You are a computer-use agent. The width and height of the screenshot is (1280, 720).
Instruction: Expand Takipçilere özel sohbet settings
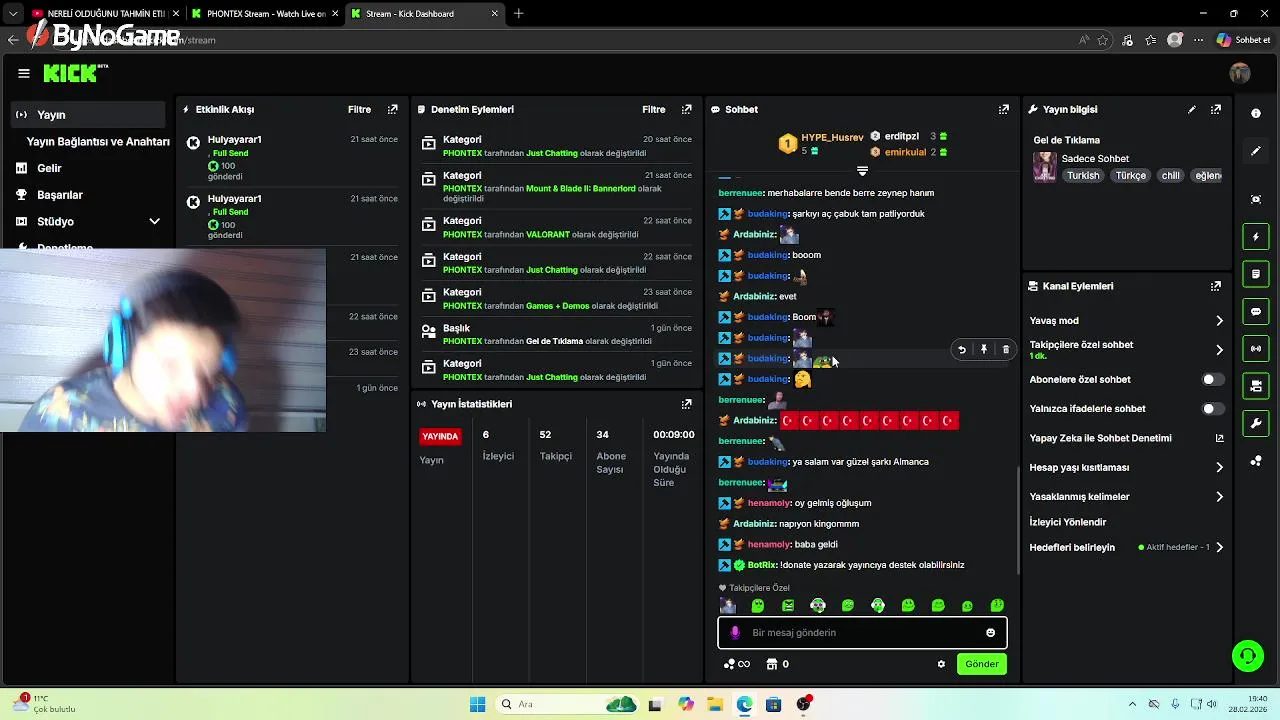coord(1219,350)
